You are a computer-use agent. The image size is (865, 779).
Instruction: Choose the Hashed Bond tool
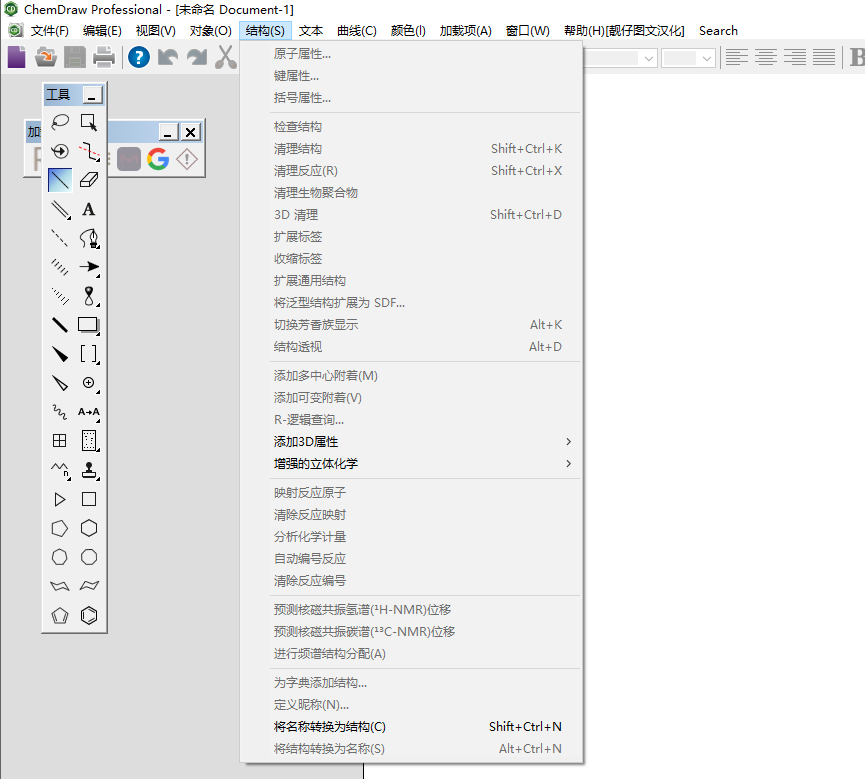(x=60, y=267)
